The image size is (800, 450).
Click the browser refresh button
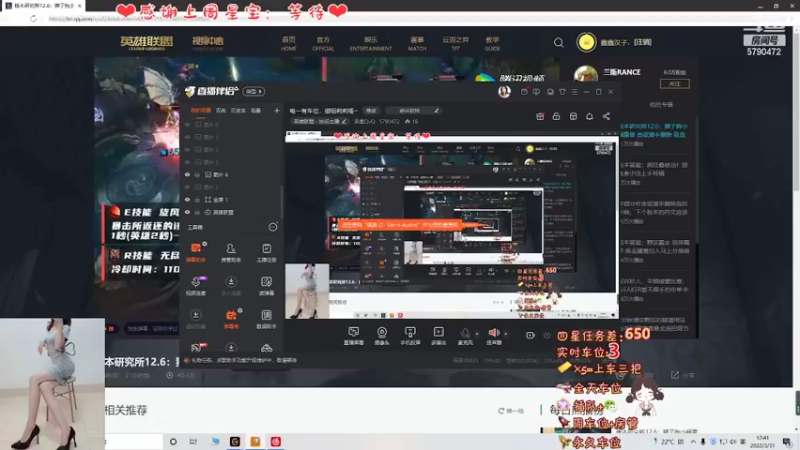click(x=33, y=19)
